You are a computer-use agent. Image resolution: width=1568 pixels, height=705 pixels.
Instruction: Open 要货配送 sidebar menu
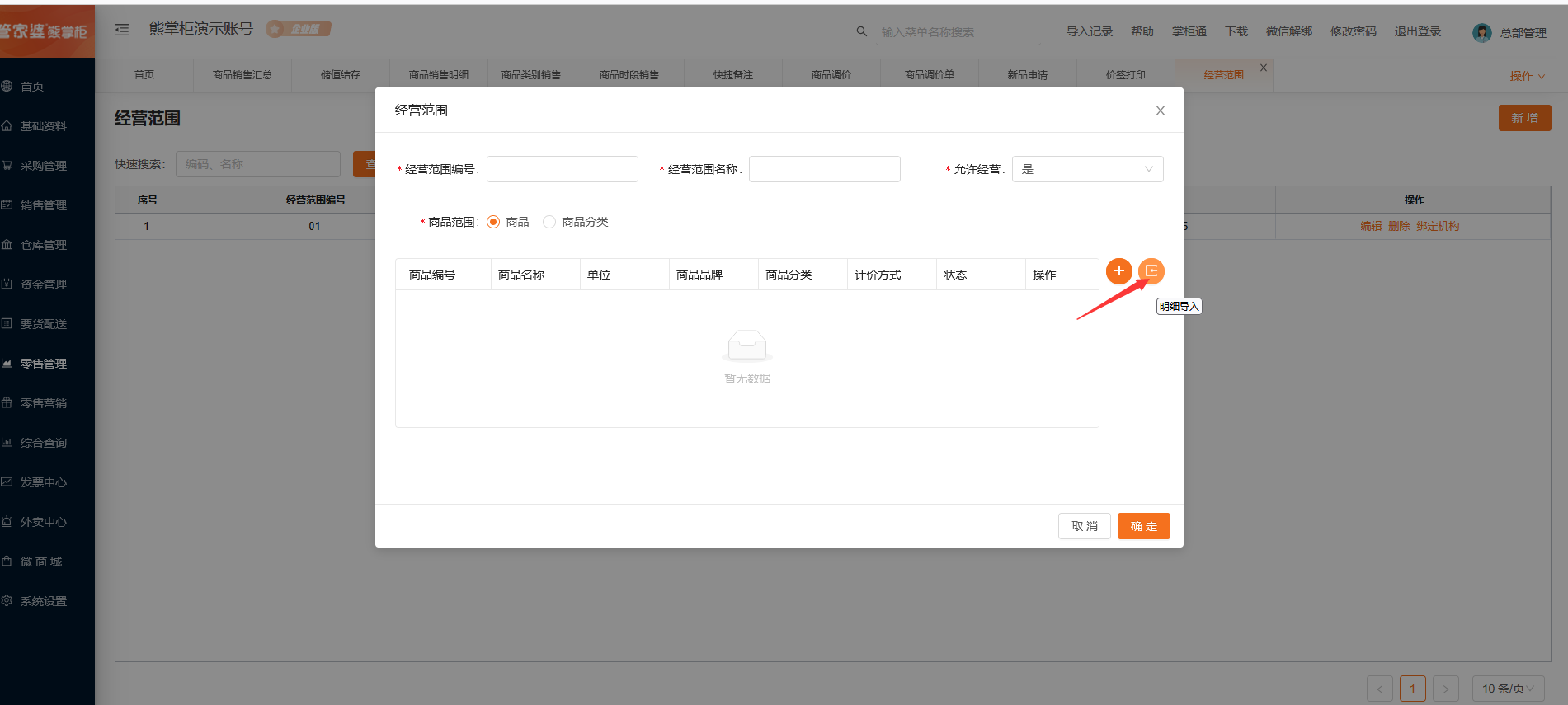43,324
